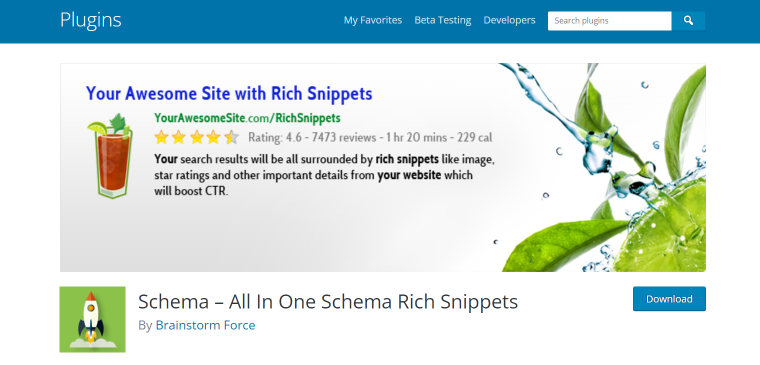Click the search magnifier icon button

point(688,21)
